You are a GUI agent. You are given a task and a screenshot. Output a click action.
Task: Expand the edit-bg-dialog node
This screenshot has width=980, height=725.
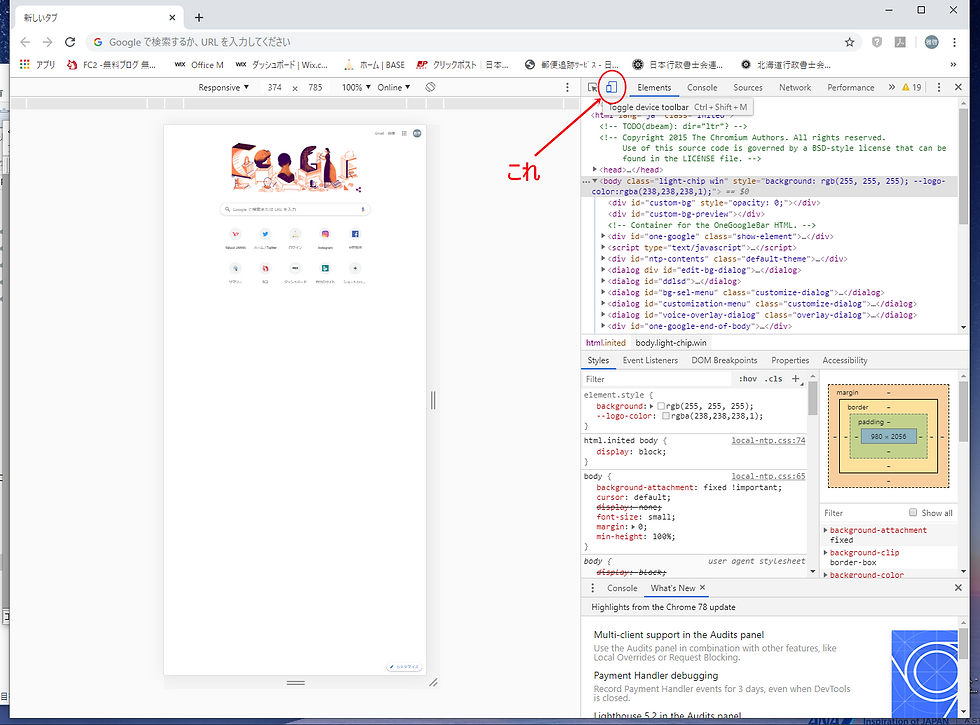[603, 270]
